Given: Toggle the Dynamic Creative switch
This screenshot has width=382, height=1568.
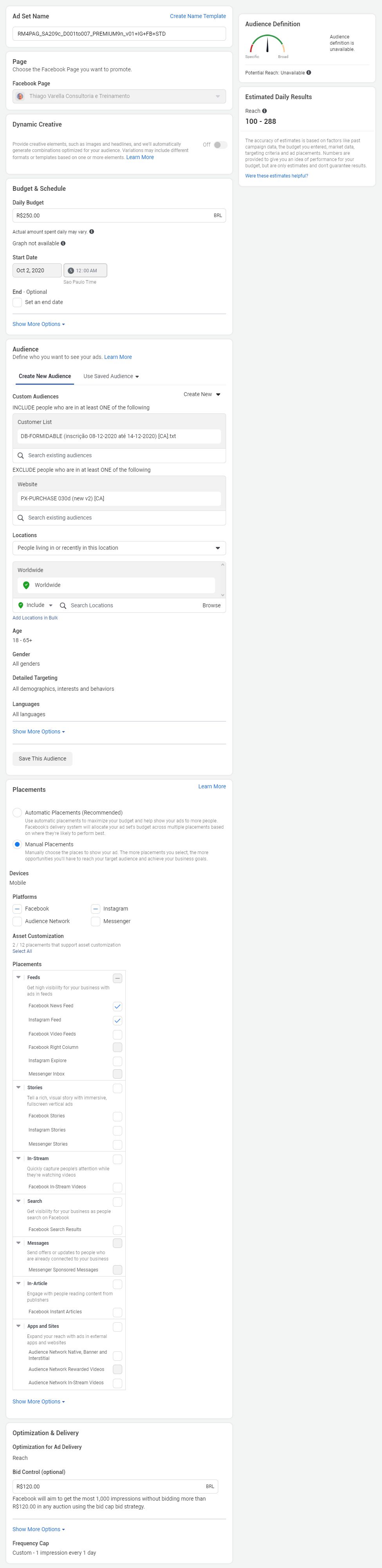Looking at the screenshot, I should [x=220, y=145].
